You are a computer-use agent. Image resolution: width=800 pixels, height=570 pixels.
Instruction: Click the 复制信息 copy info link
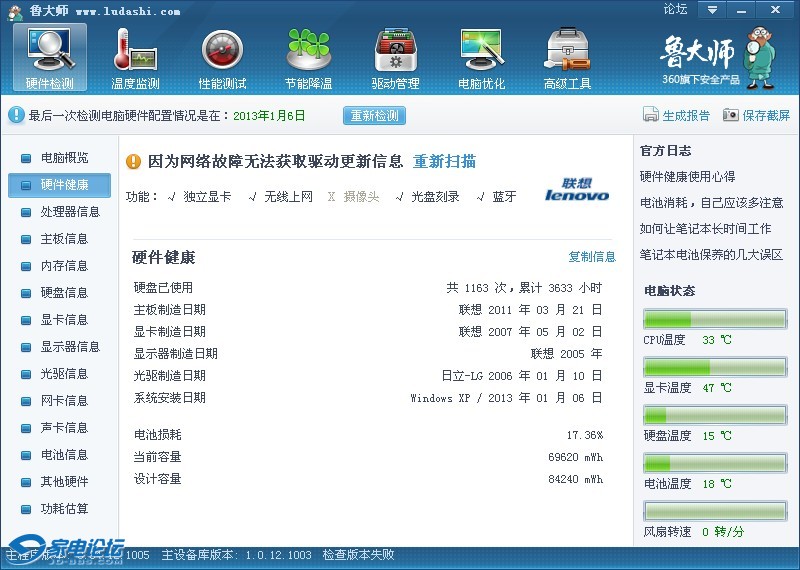point(592,257)
